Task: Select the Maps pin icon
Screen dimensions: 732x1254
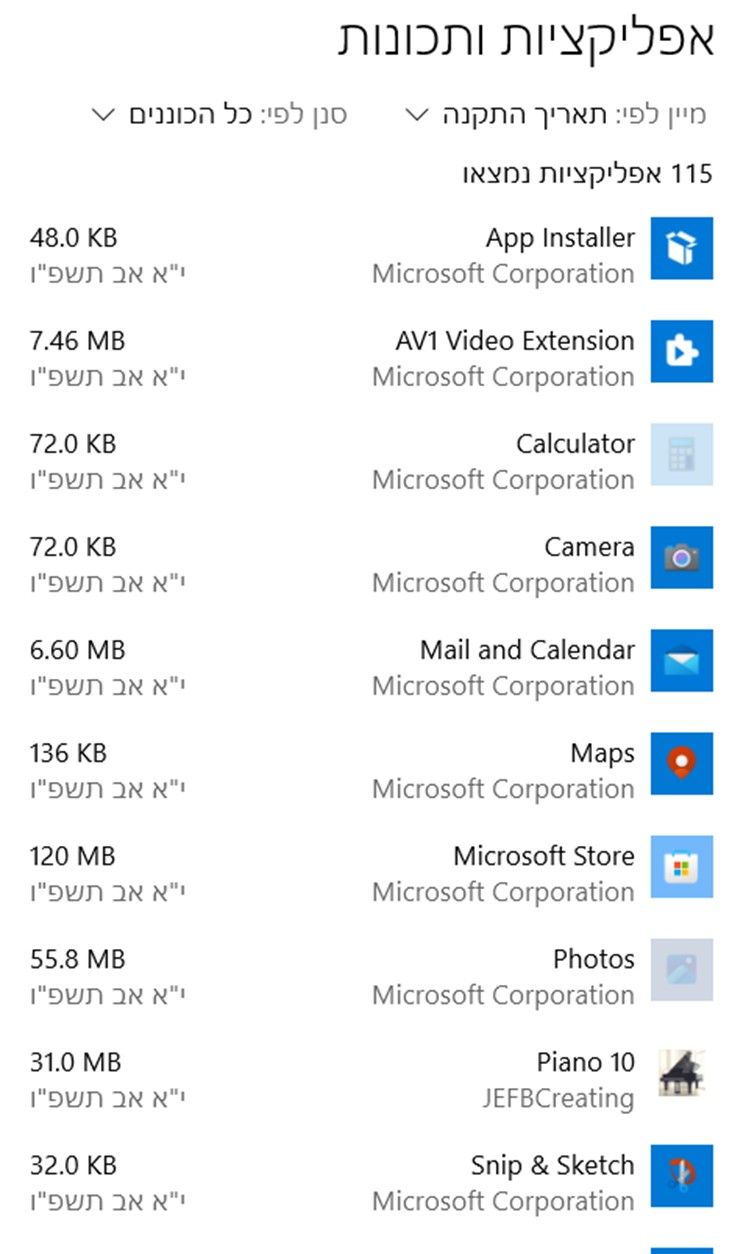Action: tap(682, 763)
